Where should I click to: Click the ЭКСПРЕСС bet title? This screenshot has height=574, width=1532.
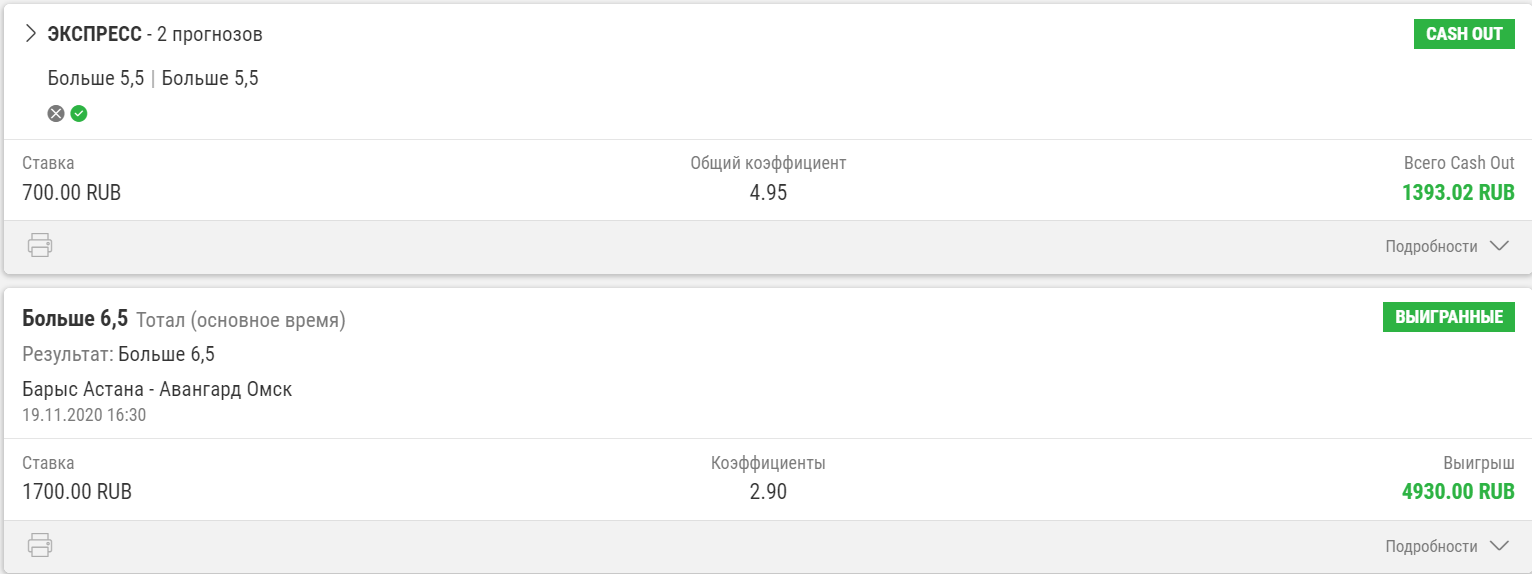[x=94, y=35]
